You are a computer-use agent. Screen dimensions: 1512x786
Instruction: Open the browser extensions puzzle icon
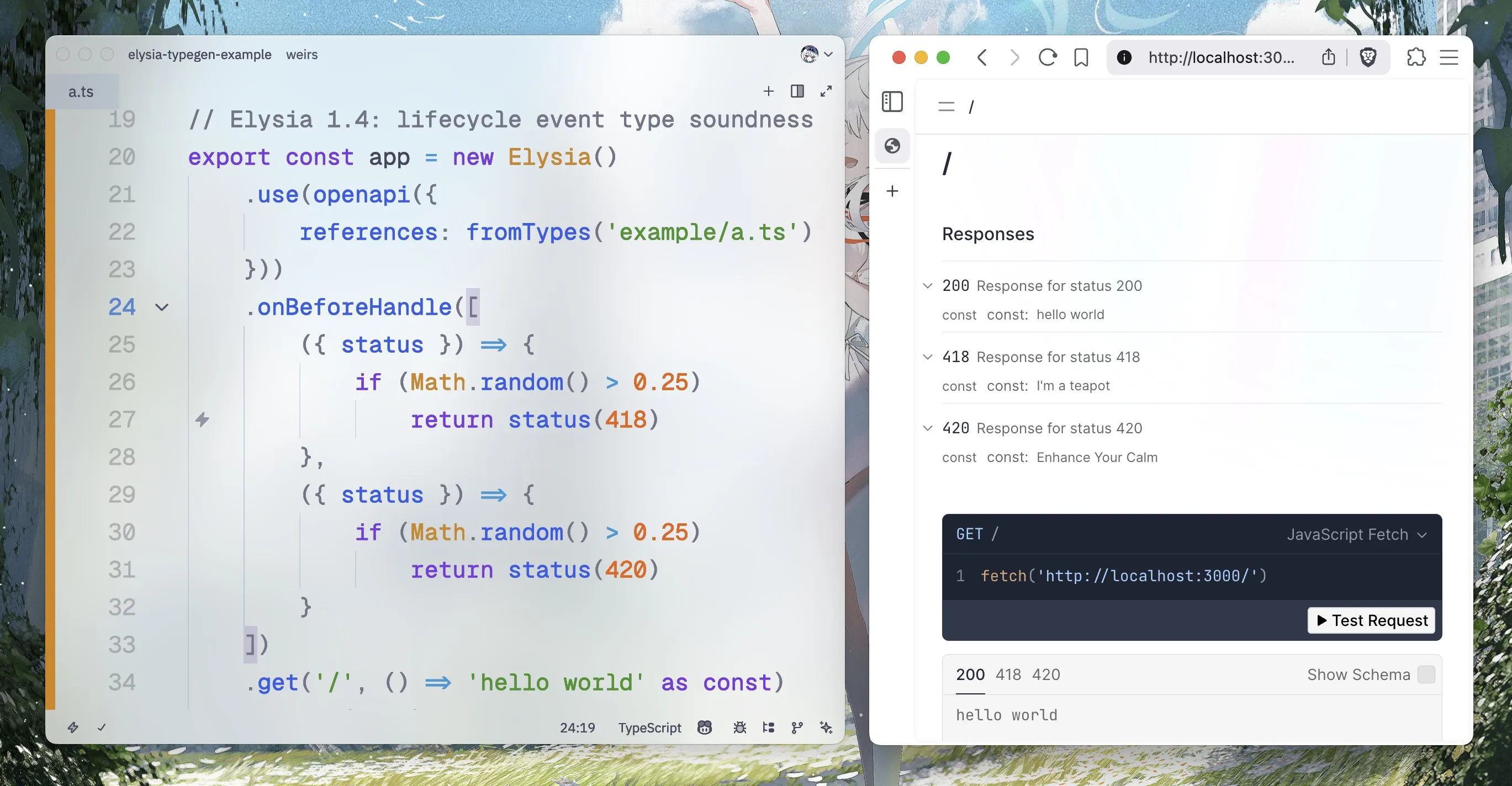1416,57
